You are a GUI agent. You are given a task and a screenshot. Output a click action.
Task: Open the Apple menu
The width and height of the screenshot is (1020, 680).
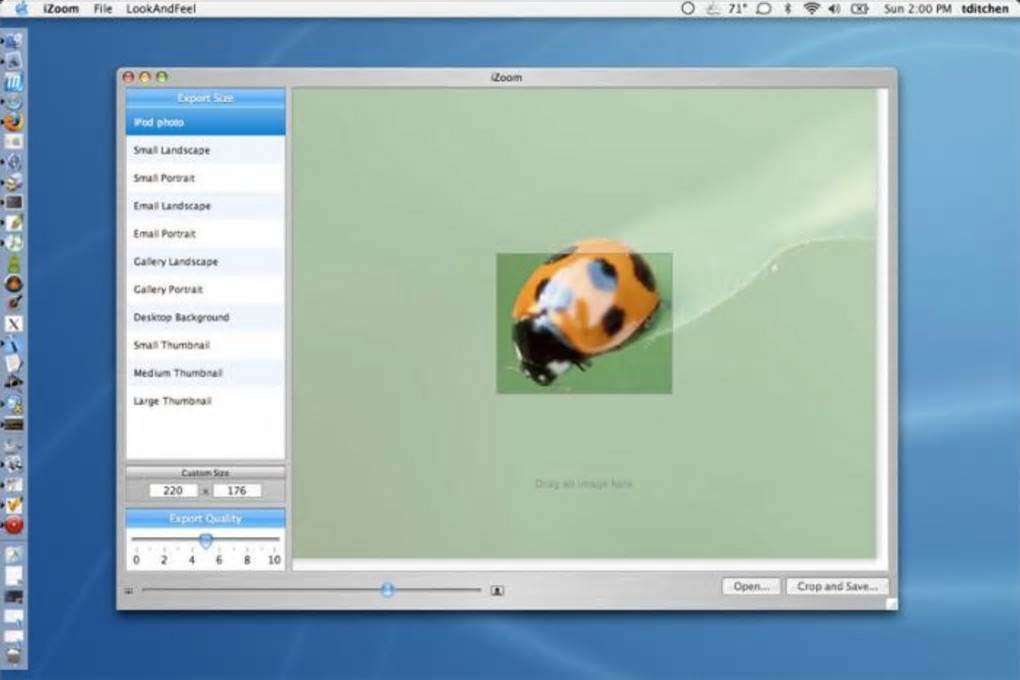21,8
